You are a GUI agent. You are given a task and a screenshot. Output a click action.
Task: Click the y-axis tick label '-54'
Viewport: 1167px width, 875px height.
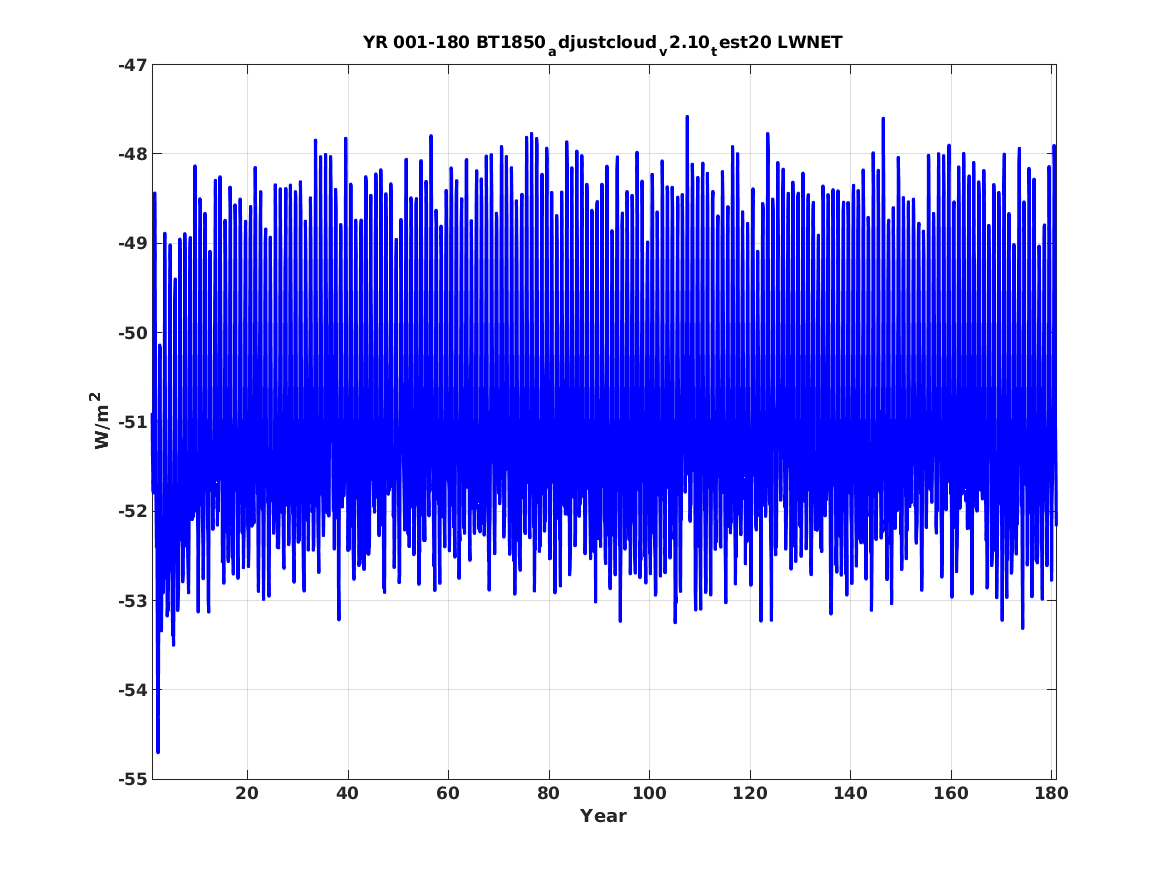tap(132, 690)
